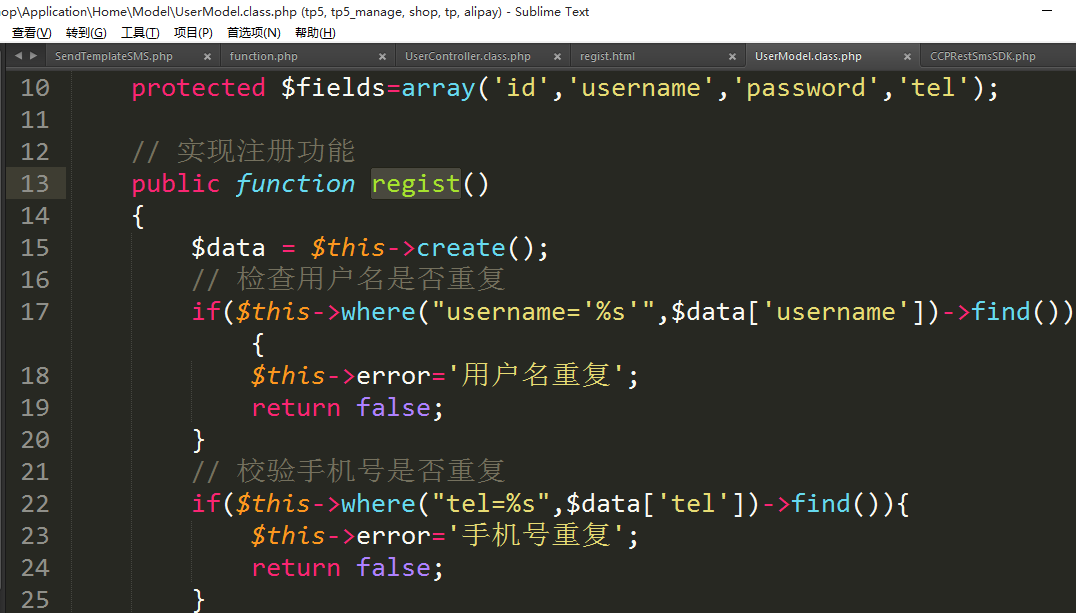Open the 帮助(H) menu
The image size is (1076, 613).
click(x=315, y=33)
